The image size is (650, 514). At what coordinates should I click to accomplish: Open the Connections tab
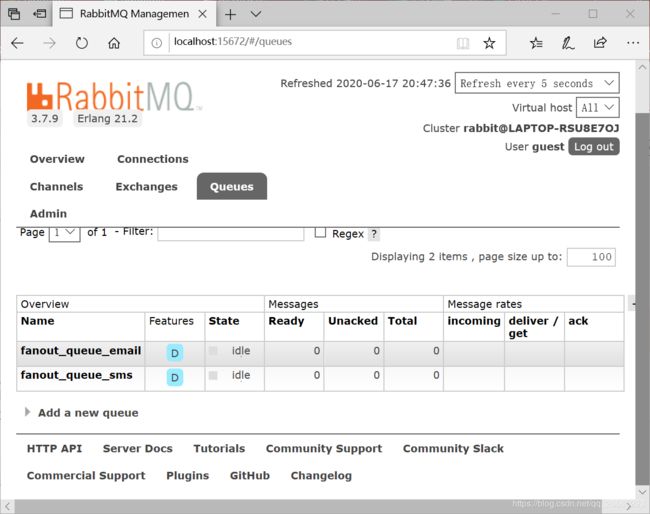(153, 159)
